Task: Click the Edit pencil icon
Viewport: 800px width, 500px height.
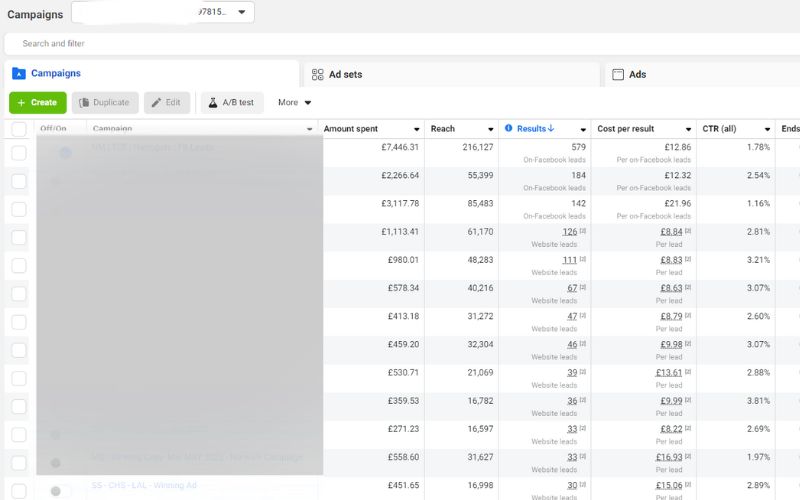Action: pos(156,102)
